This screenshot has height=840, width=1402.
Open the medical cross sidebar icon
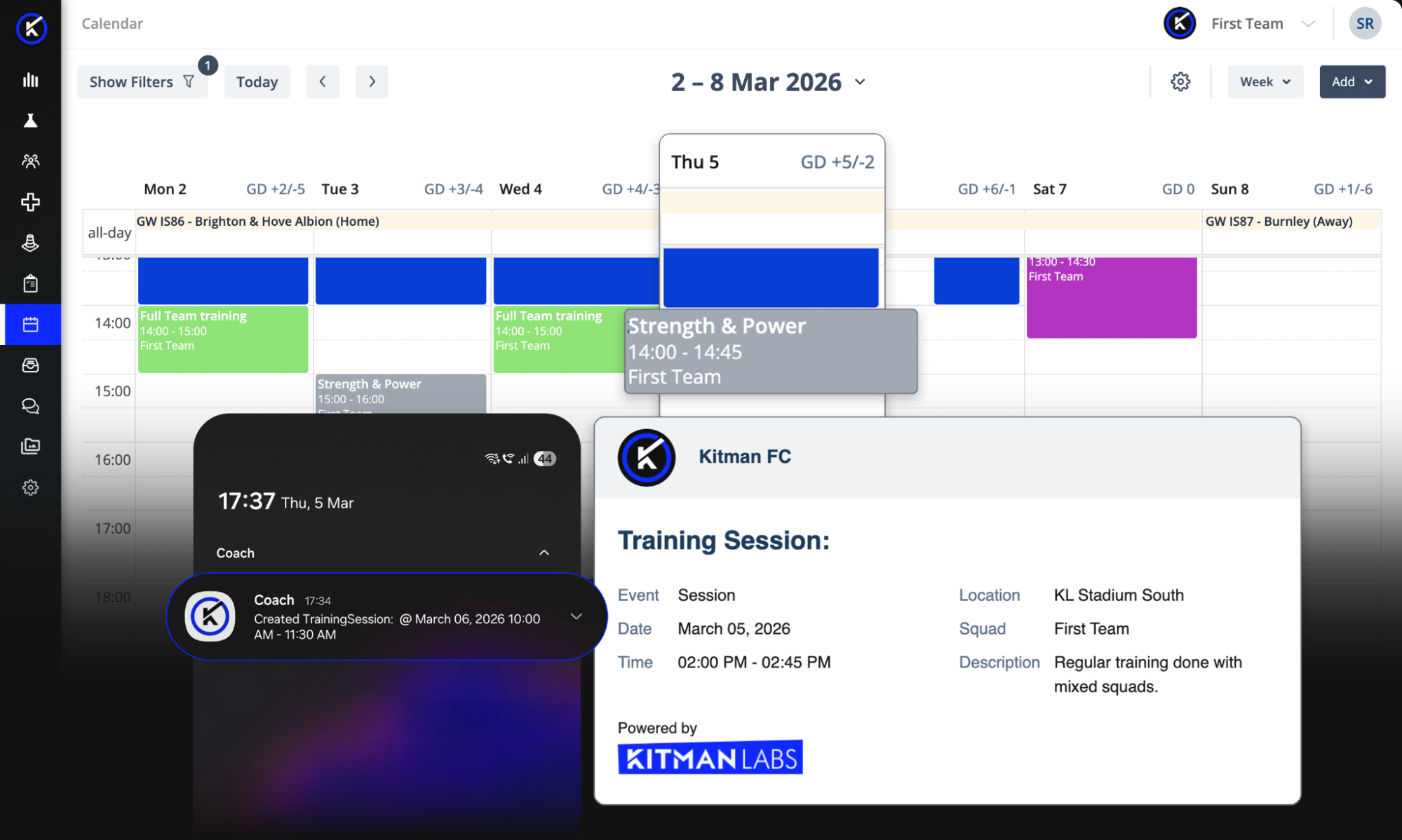pyautogui.click(x=30, y=202)
